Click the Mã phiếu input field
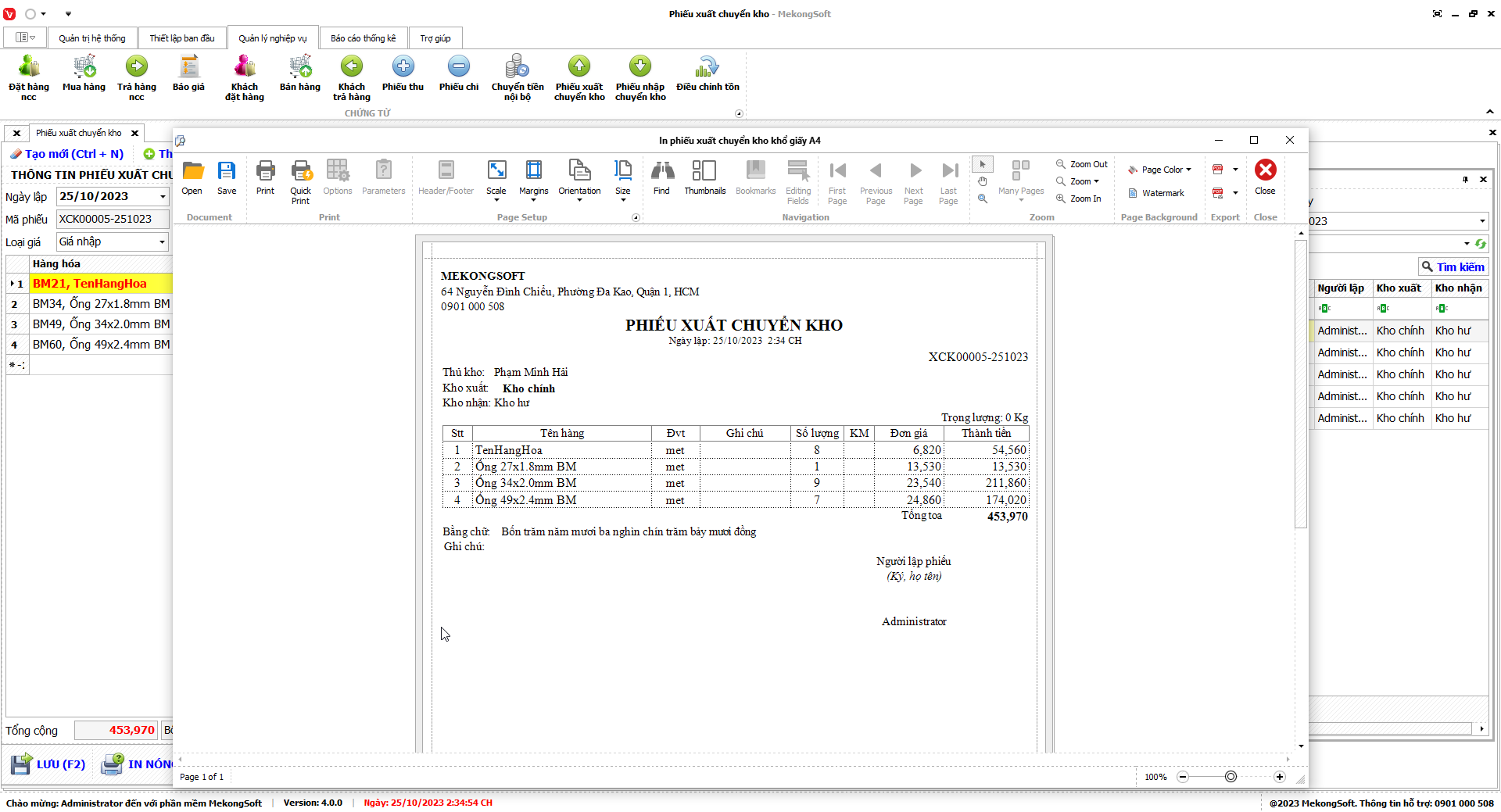The height and width of the screenshot is (812, 1501). [113, 220]
